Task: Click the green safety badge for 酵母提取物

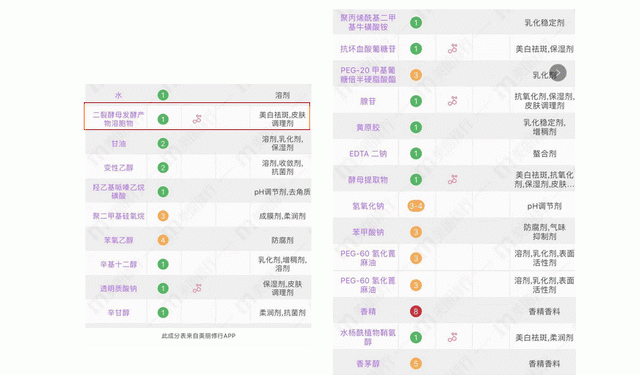Action: [x=416, y=180]
